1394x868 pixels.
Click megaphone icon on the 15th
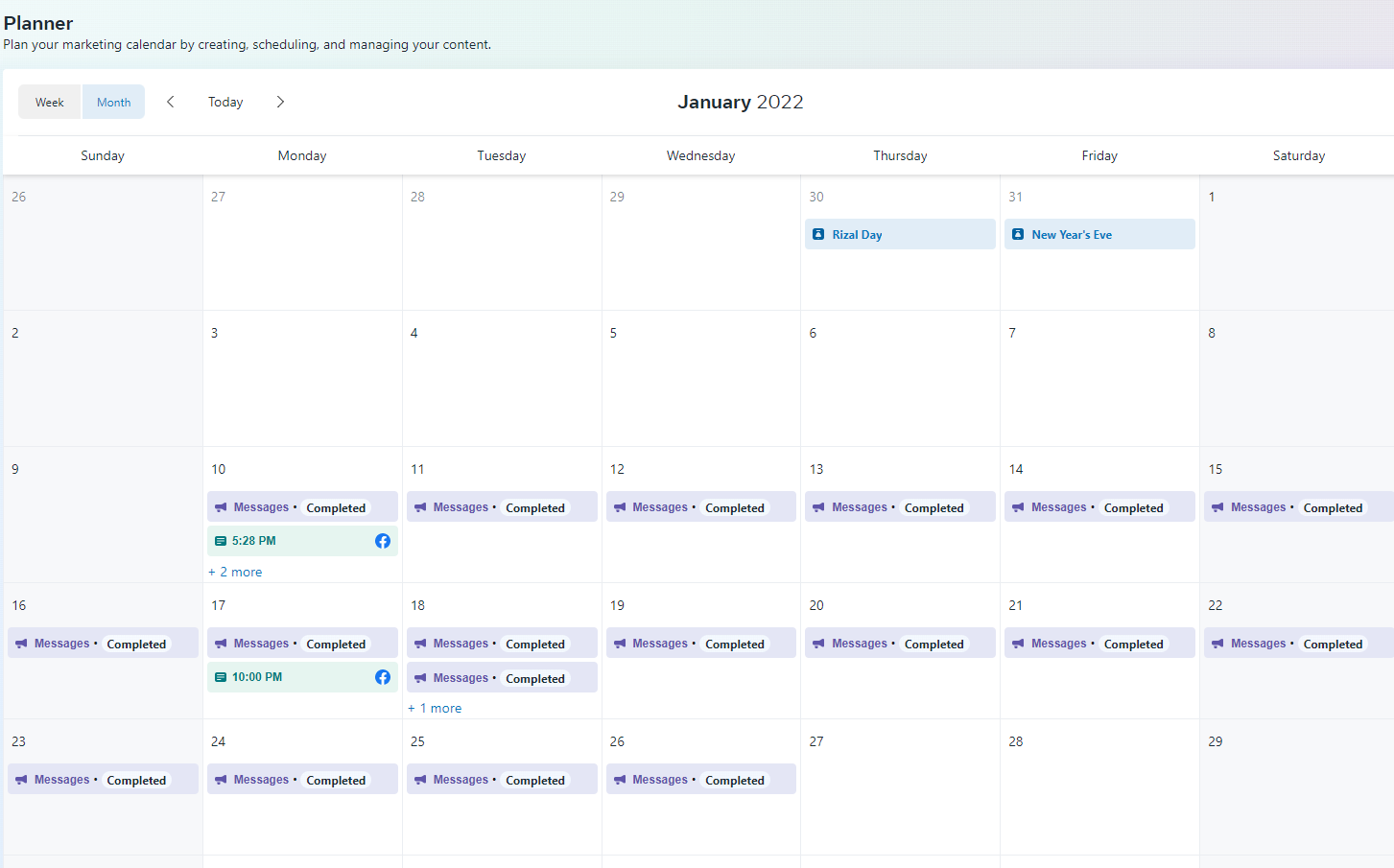point(1217,507)
